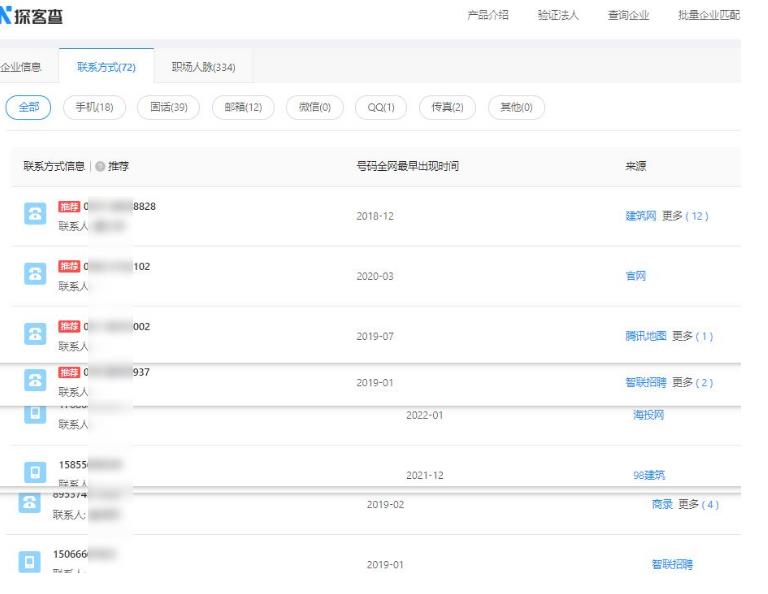The width and height of the screenshot is (768, 594).
Task: Go to 批量企业匹配 in top navigation
Action: tap(709, 15)
